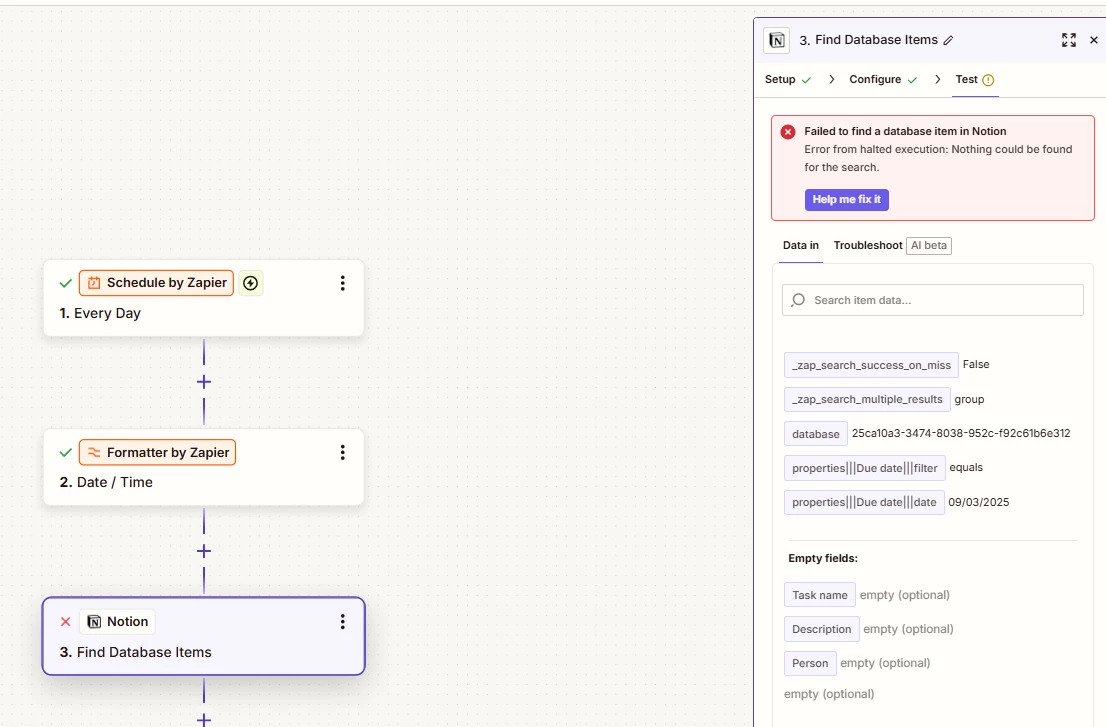This screenshot has height=727, width=1106.
Task: Switch to the Test tab
Action: click(975, 79)
